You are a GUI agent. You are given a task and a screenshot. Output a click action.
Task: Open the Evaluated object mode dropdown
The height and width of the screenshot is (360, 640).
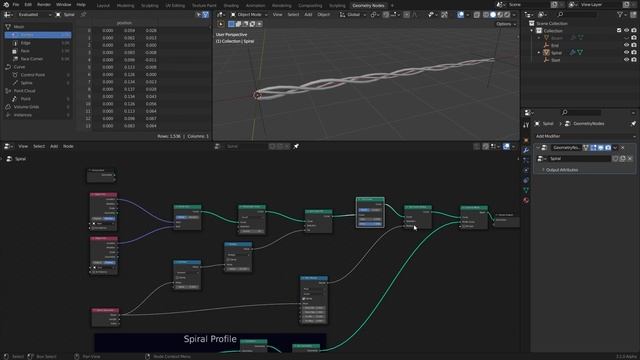34,15
